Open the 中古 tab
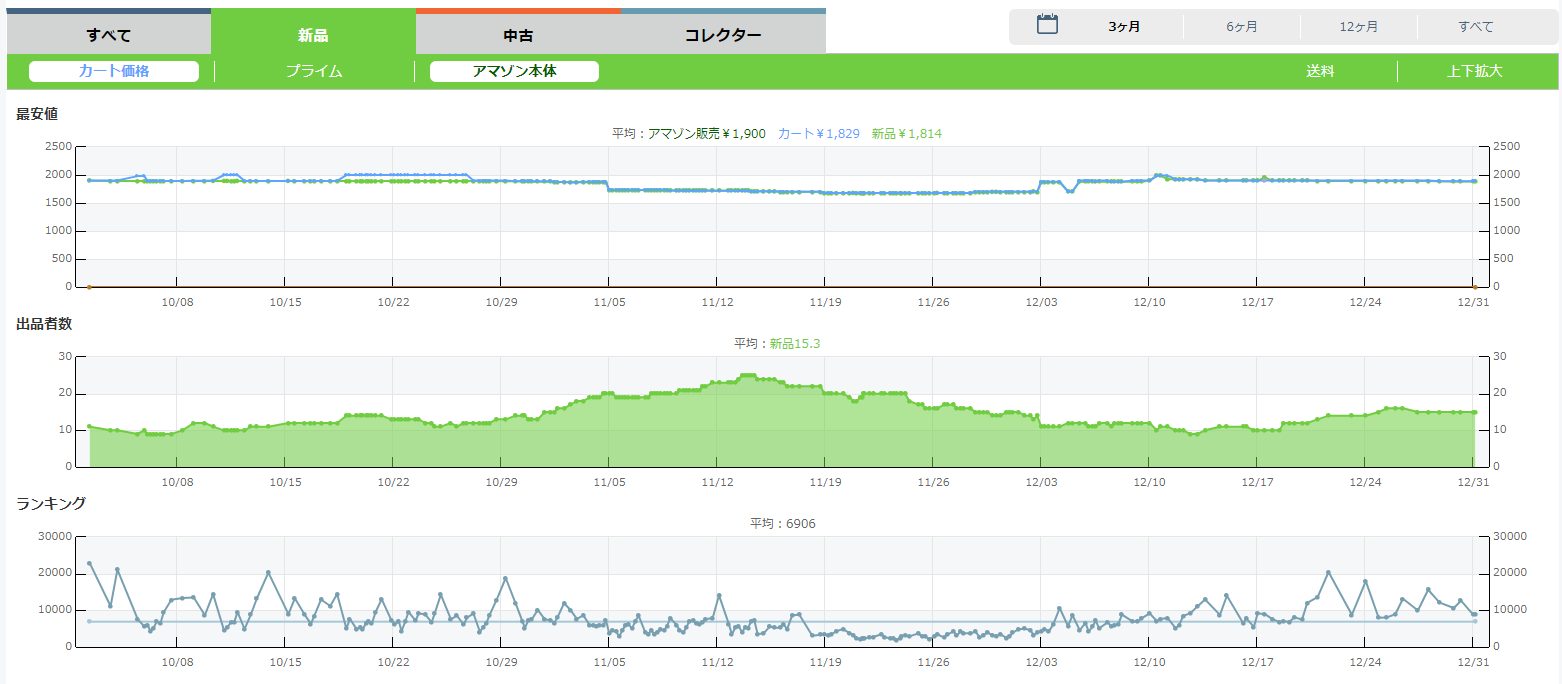 click(518, 35)
